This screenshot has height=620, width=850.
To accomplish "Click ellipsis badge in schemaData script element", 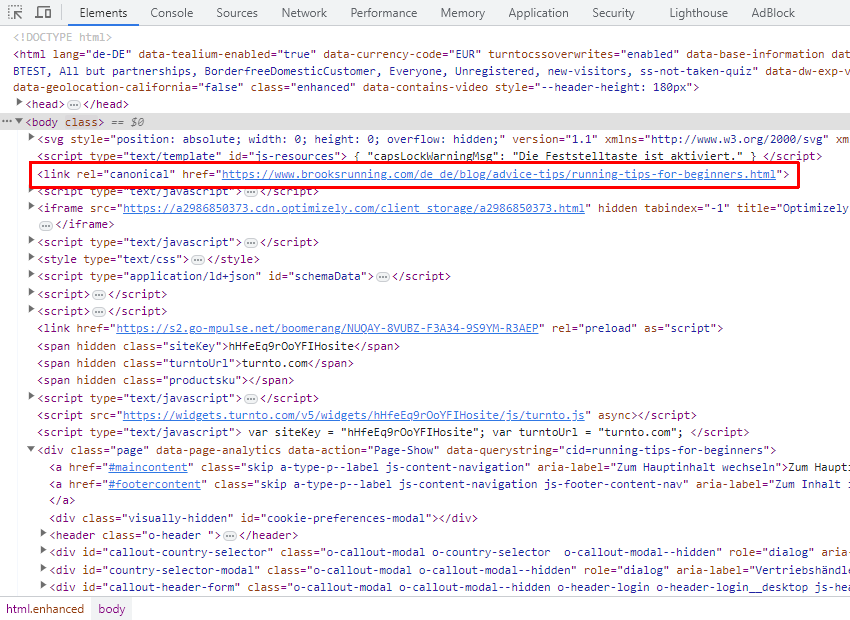I will (383, 277).
